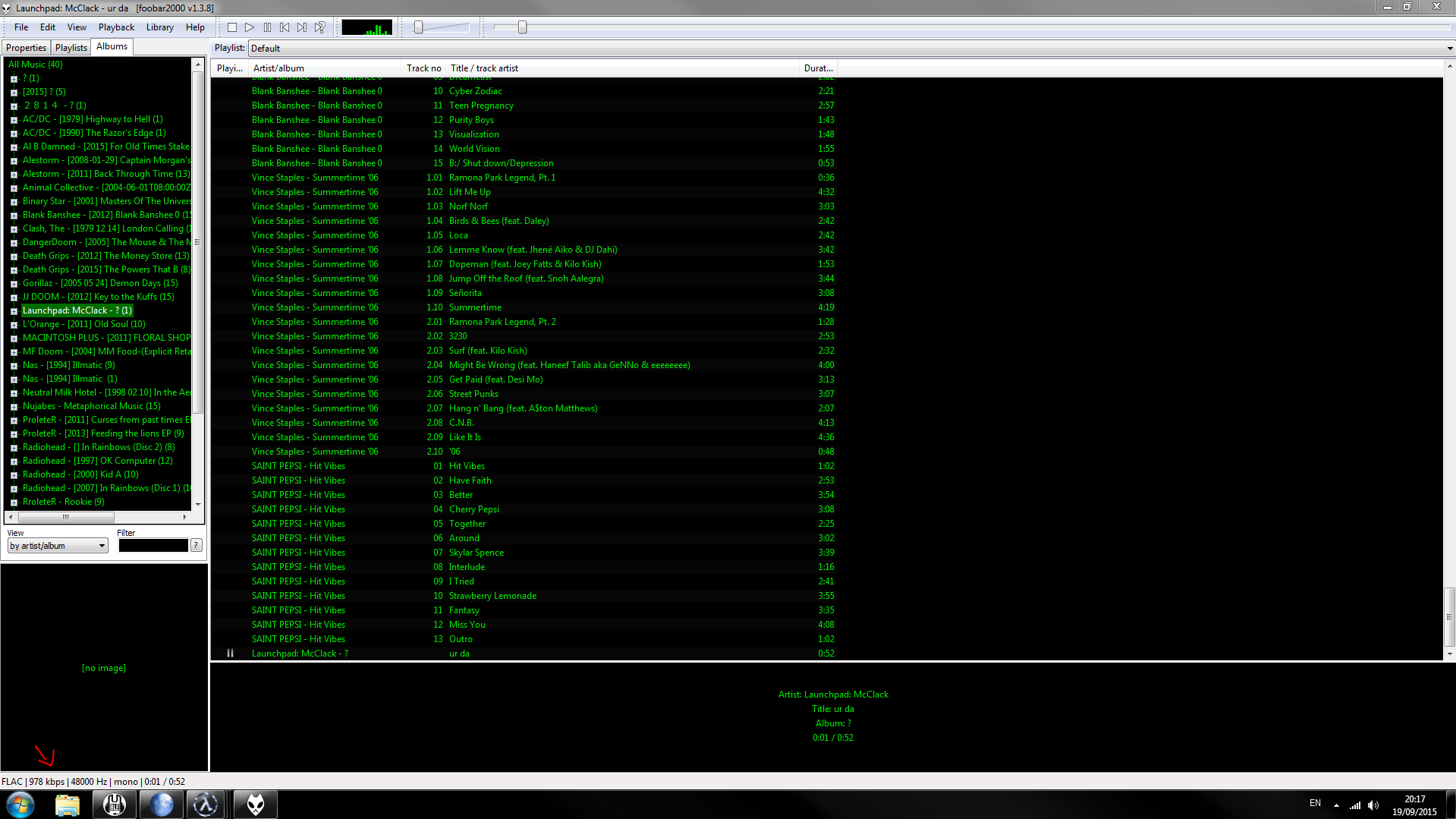Click the Filter input field
This screenshot has height=819, width=1456.
[x=153, y=546]
